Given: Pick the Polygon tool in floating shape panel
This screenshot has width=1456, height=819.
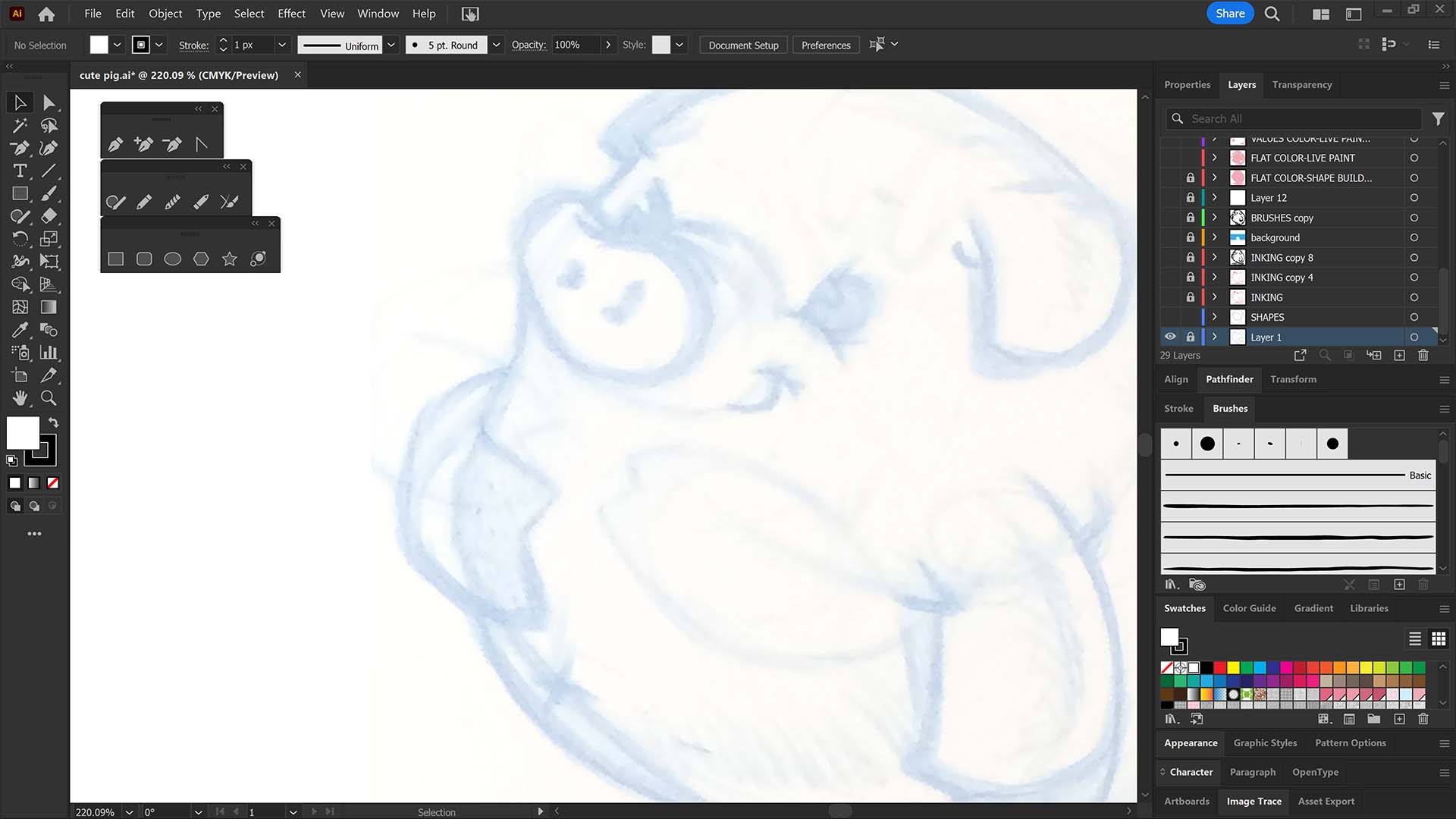Looking at the screenshot, I should pyautogui.click(x=201, y=259).
